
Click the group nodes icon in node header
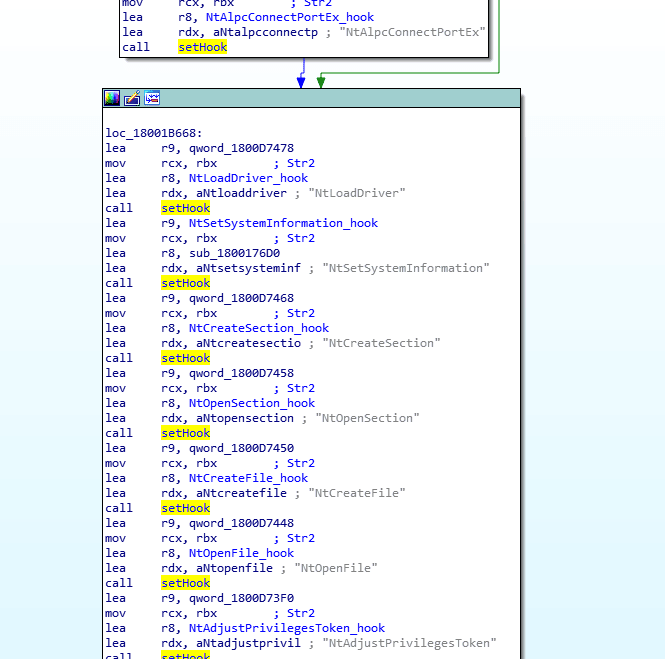152,98
